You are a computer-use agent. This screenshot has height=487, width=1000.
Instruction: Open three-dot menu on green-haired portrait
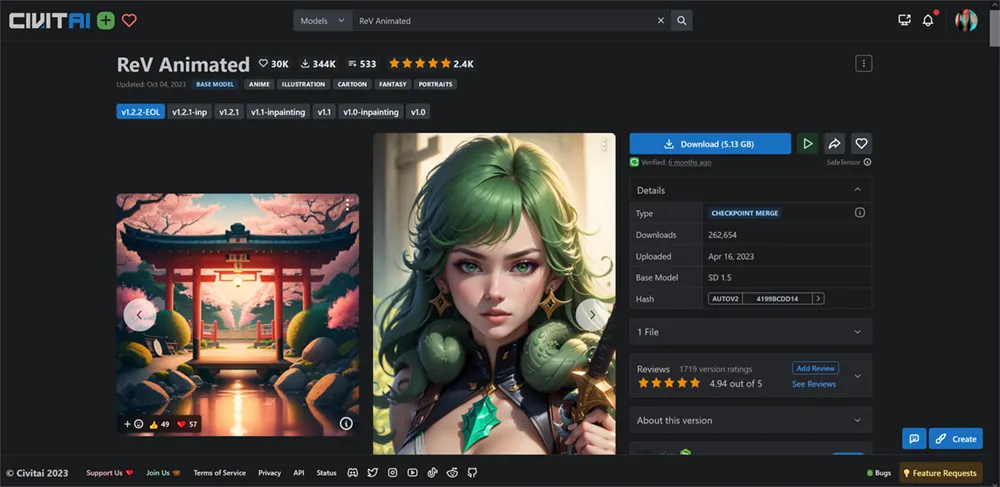[x=604, y=145]
